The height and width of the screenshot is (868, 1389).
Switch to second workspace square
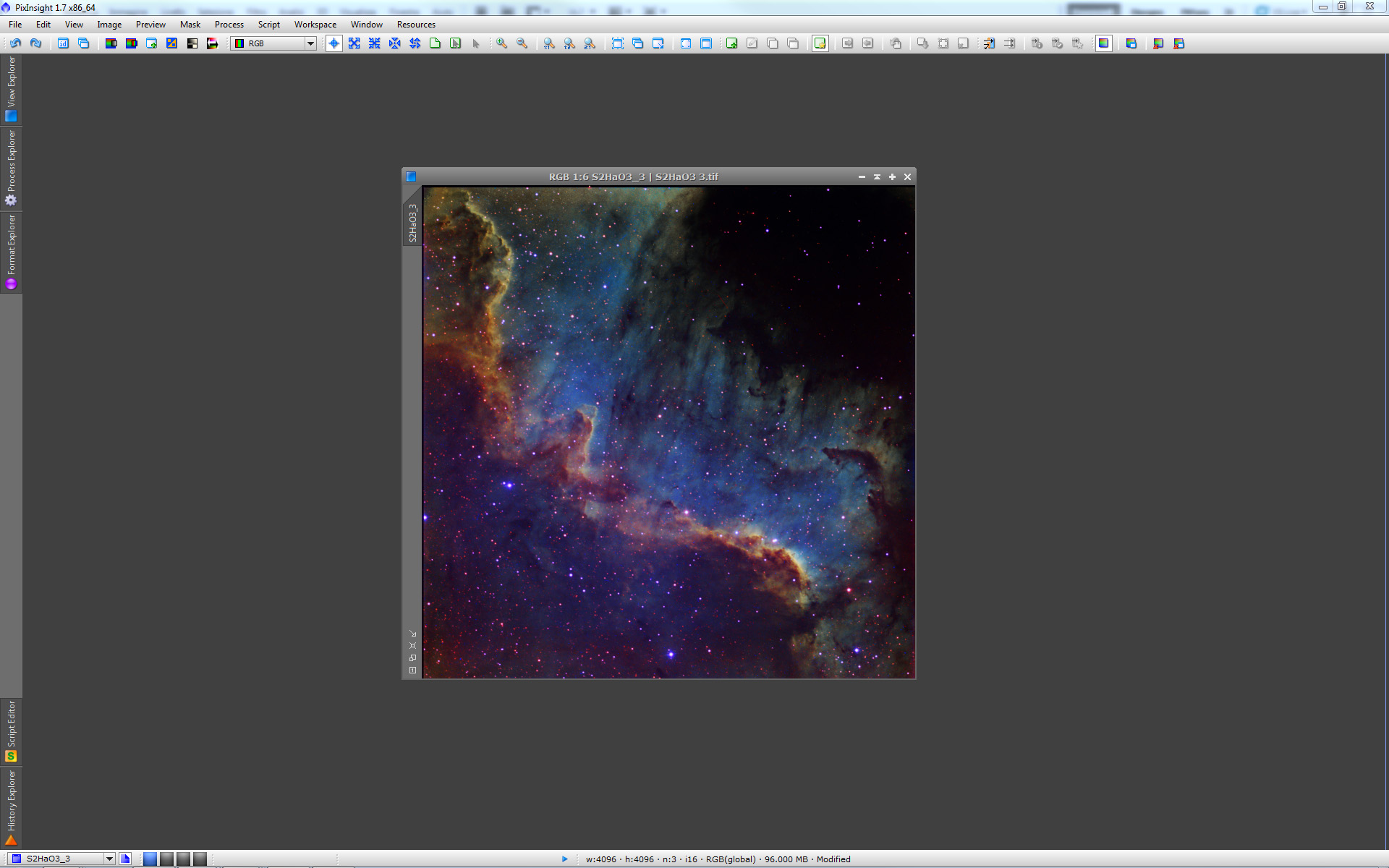[x=166, y=859]
